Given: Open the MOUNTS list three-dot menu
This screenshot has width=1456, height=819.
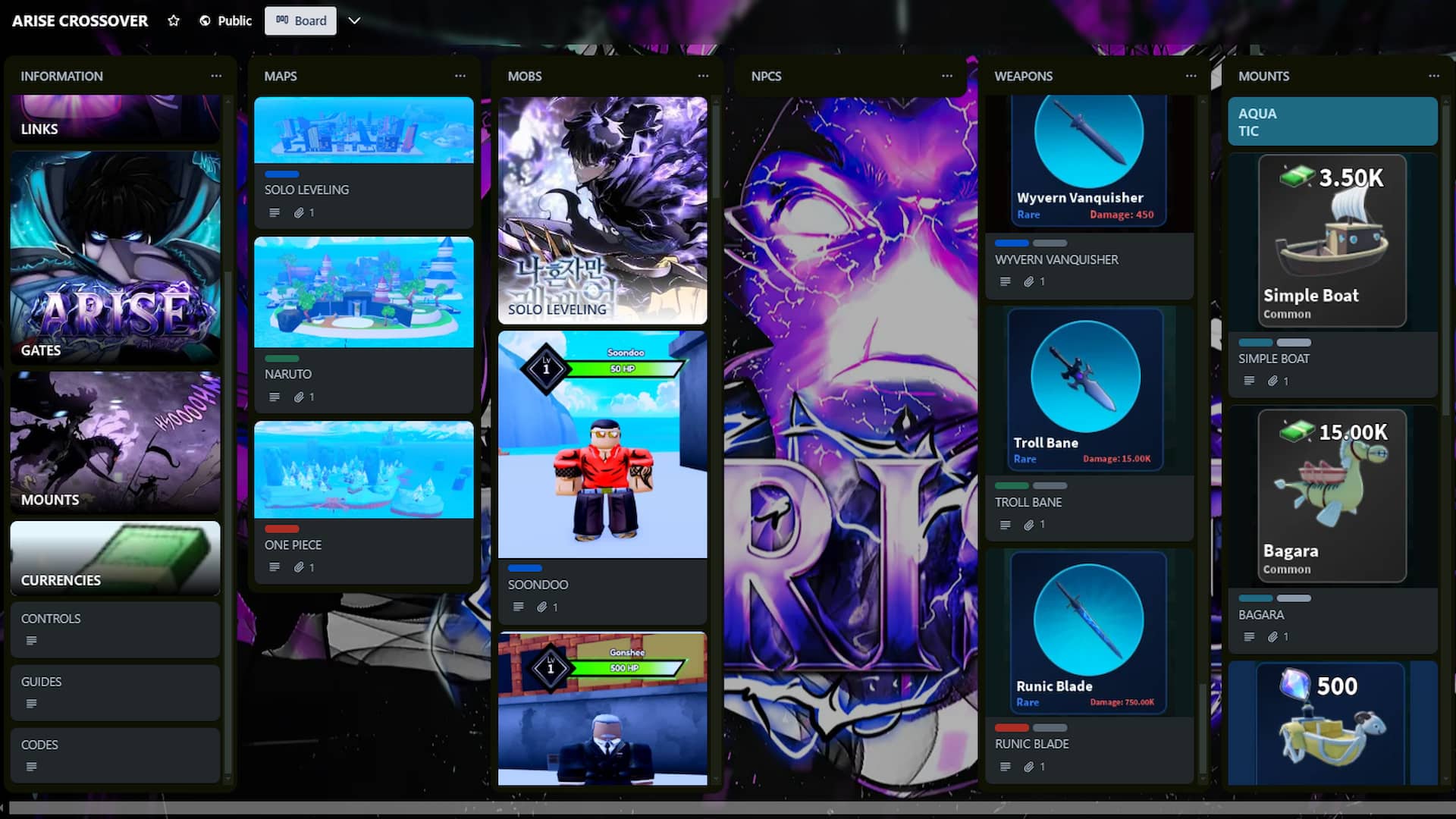Looking at the screenshot, I should tap(1433, 76).
